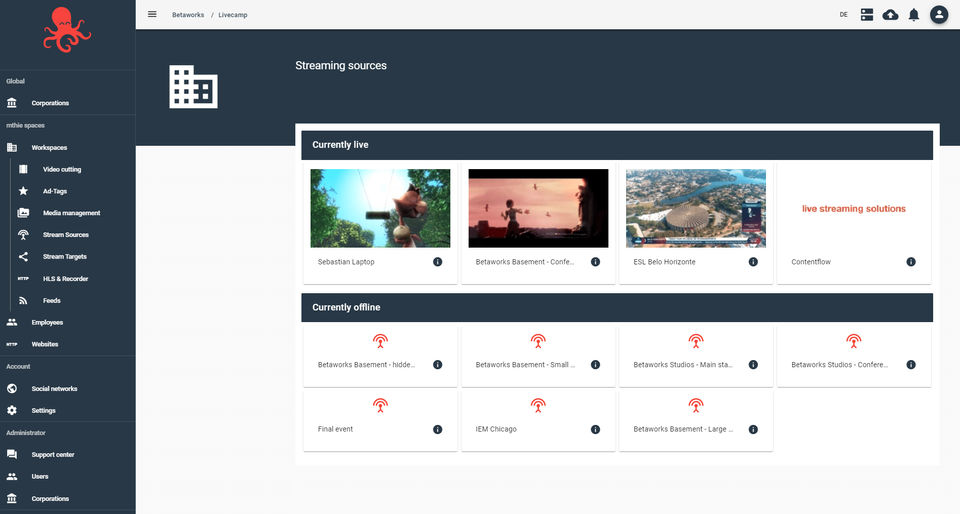Select Betaworks Studios - Confere... offline source
The image size is (960, 514).
(x=853, y=356)
